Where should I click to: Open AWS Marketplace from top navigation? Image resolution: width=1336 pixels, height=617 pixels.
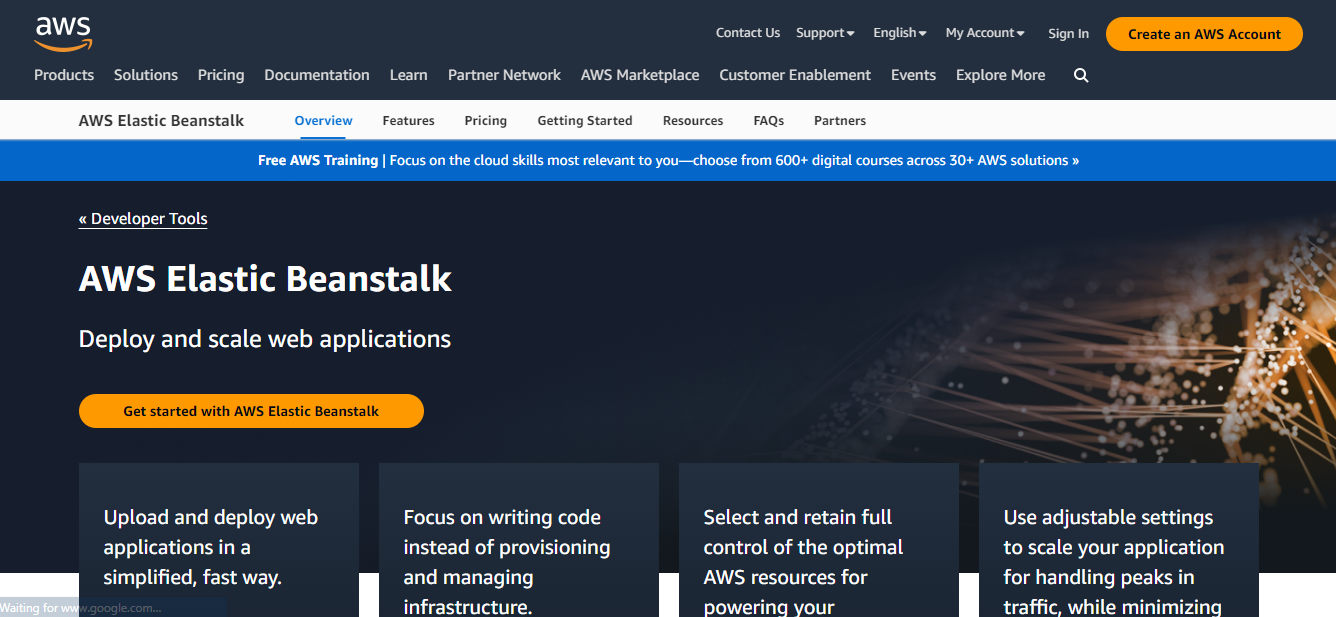tap(640, 75)
